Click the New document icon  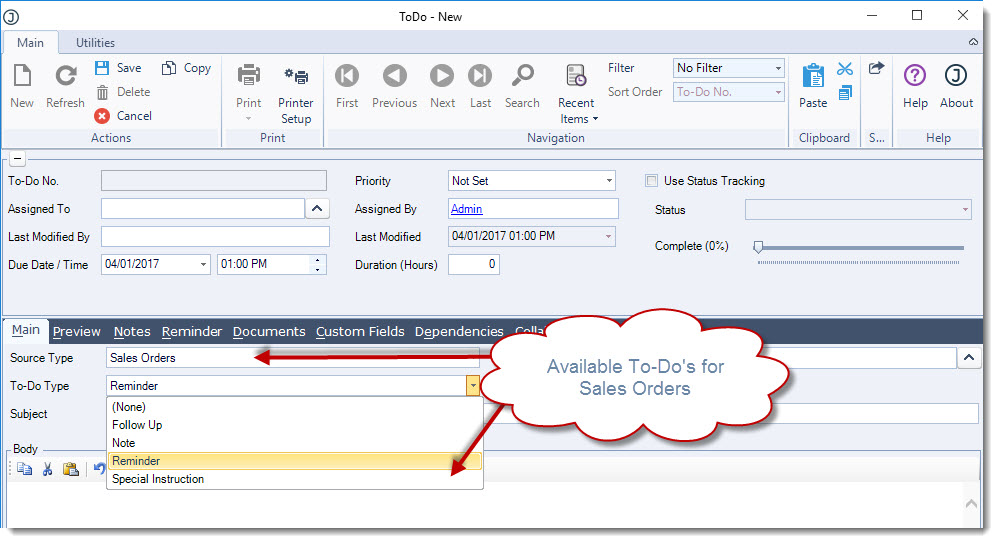click(x=22, y=76)
